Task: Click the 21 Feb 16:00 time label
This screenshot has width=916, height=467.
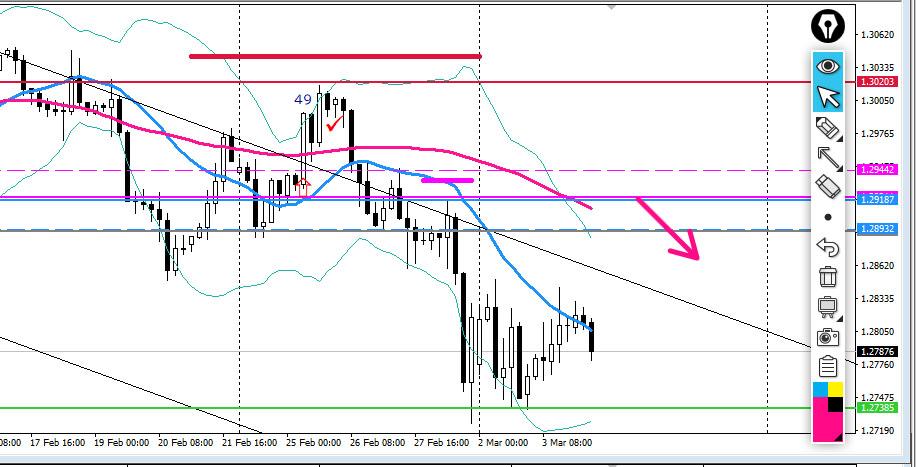Action: 248,443
